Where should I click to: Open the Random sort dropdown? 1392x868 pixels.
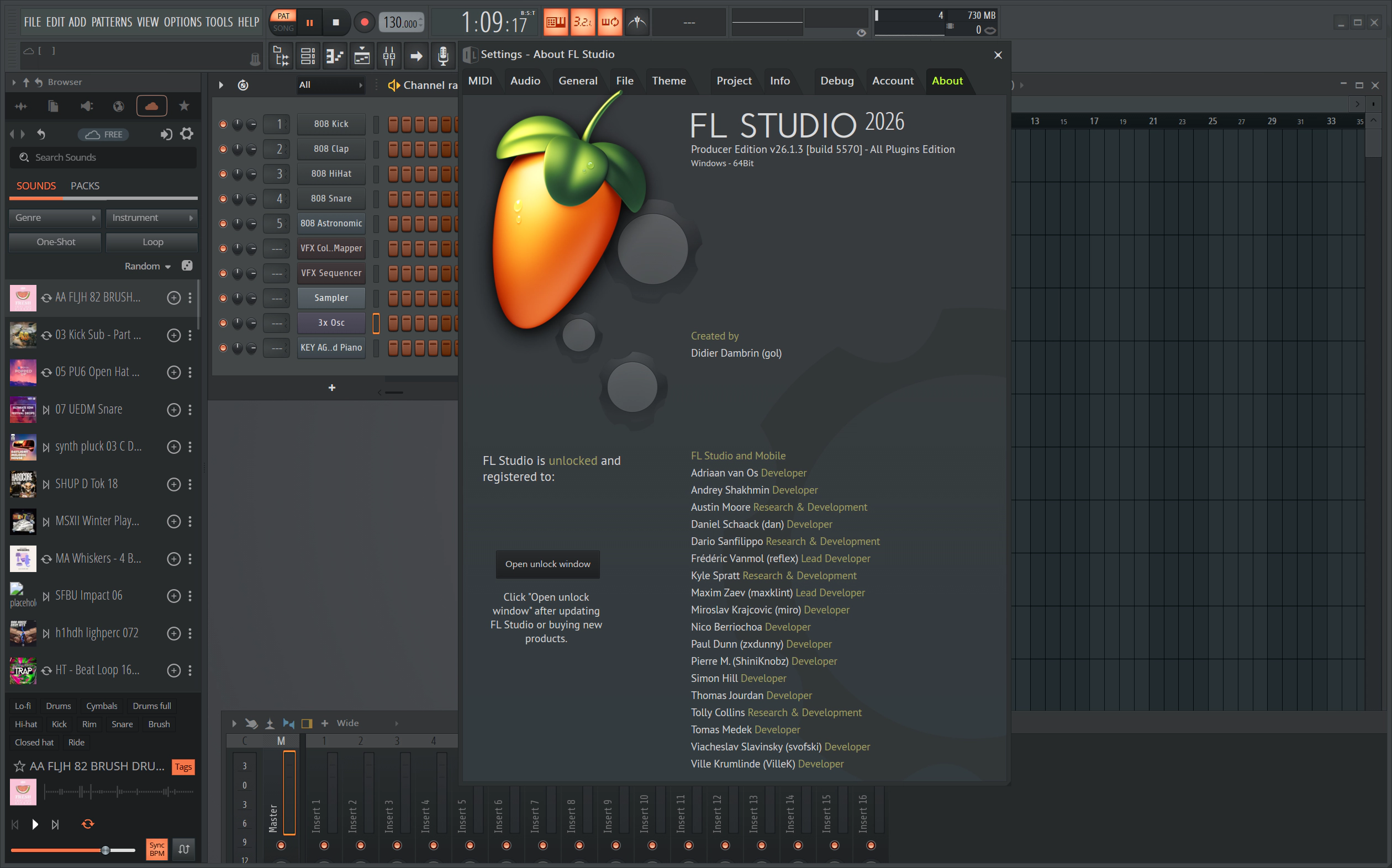[147, 266]
